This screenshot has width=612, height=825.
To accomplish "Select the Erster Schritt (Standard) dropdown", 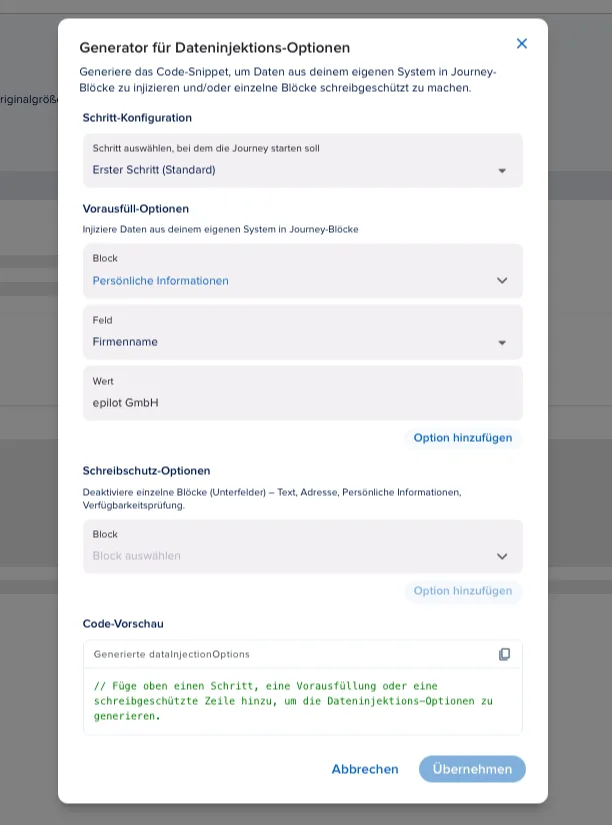I will (x=303, y=160).
